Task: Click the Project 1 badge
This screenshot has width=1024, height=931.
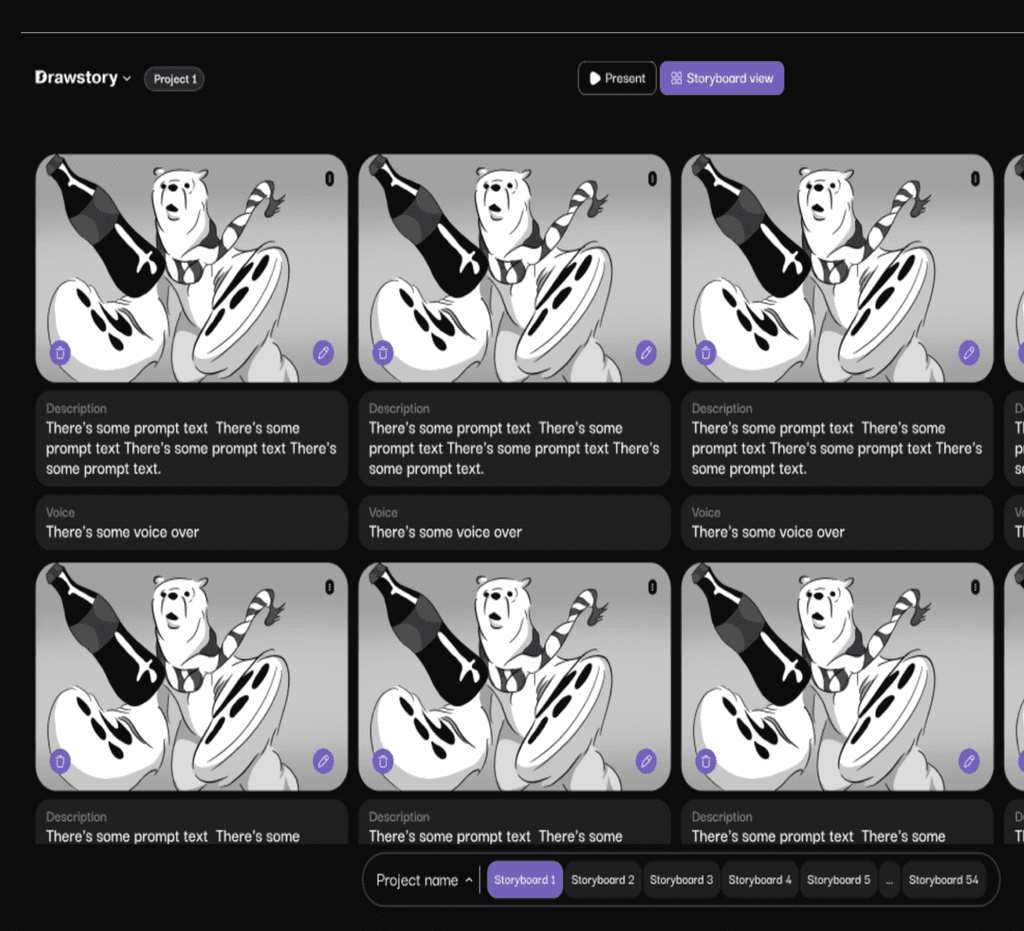Action: coord(174,79)
